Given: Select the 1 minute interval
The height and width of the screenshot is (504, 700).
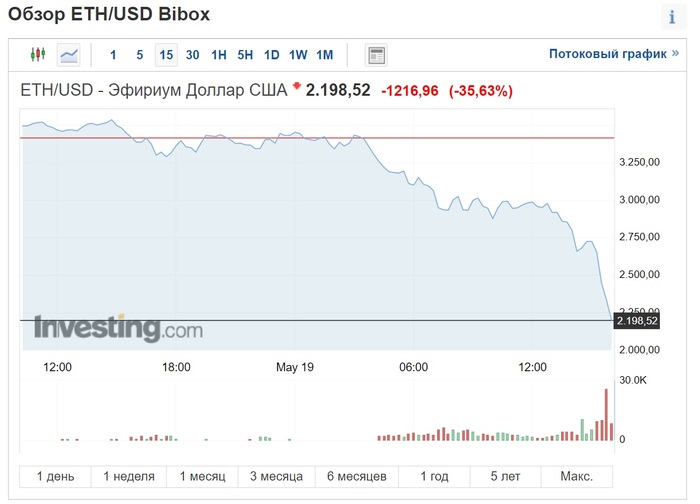Looking at the screenshot, I should coord(113,55).
